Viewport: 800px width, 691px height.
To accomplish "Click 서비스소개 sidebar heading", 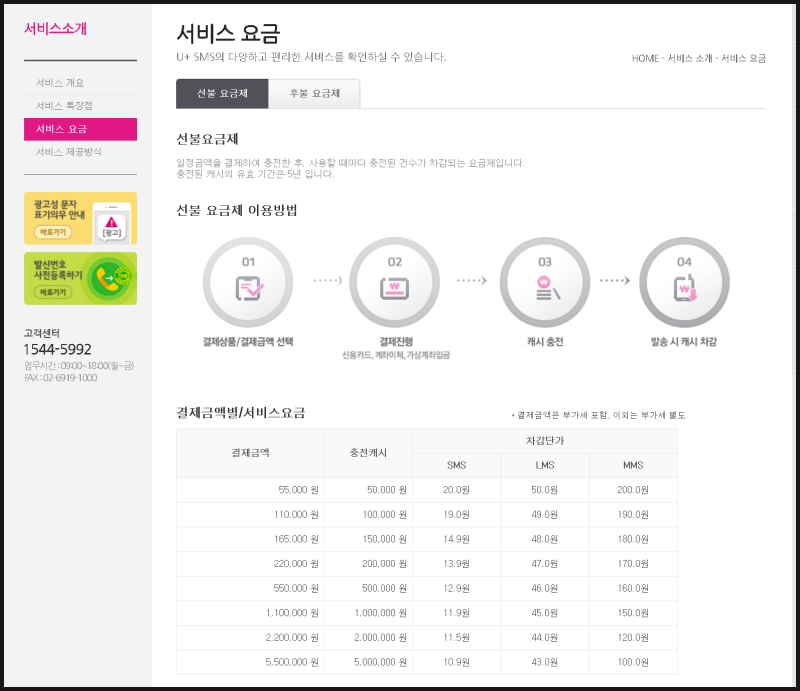I will (55, 29).
